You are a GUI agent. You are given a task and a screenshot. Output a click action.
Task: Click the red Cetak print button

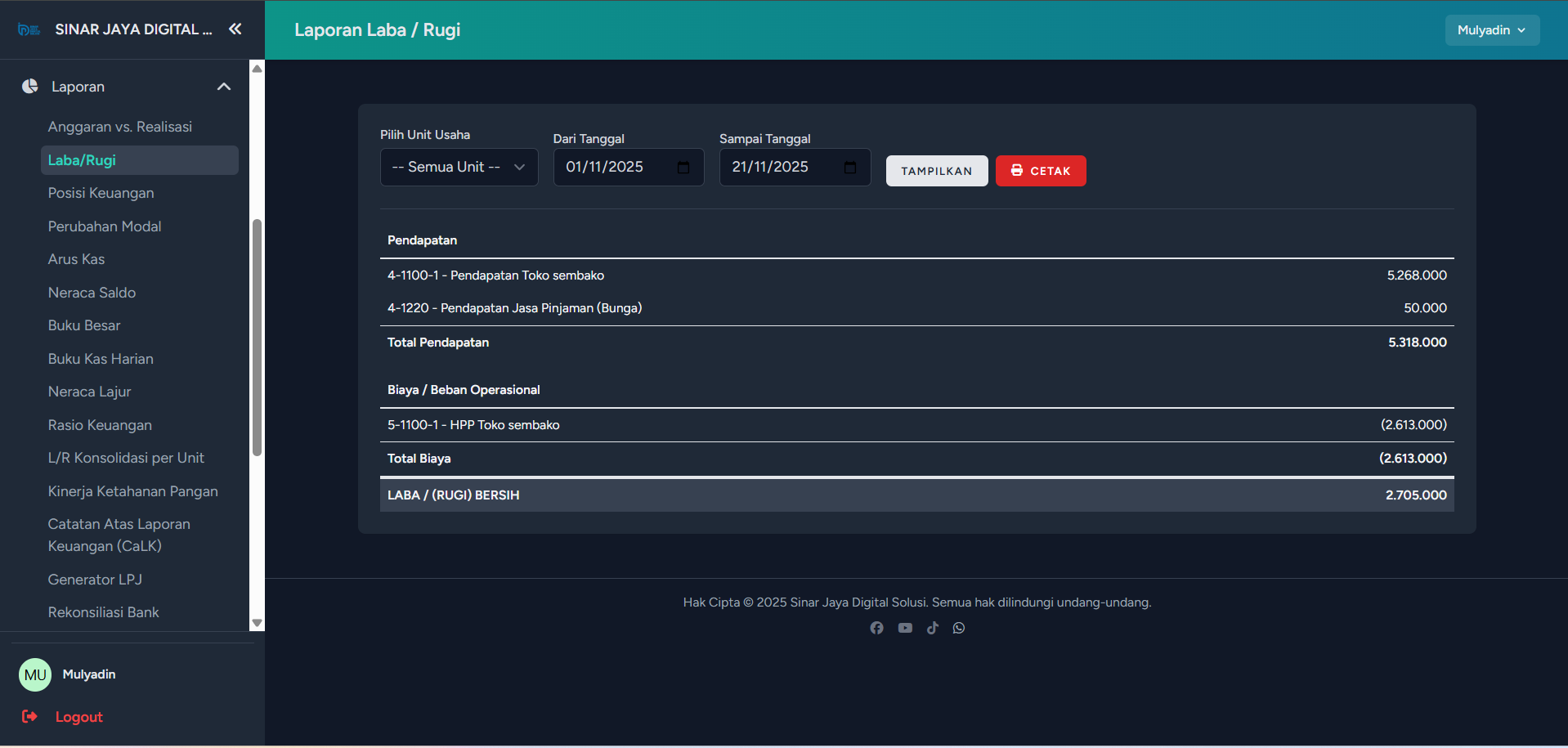click(1040, 171)
